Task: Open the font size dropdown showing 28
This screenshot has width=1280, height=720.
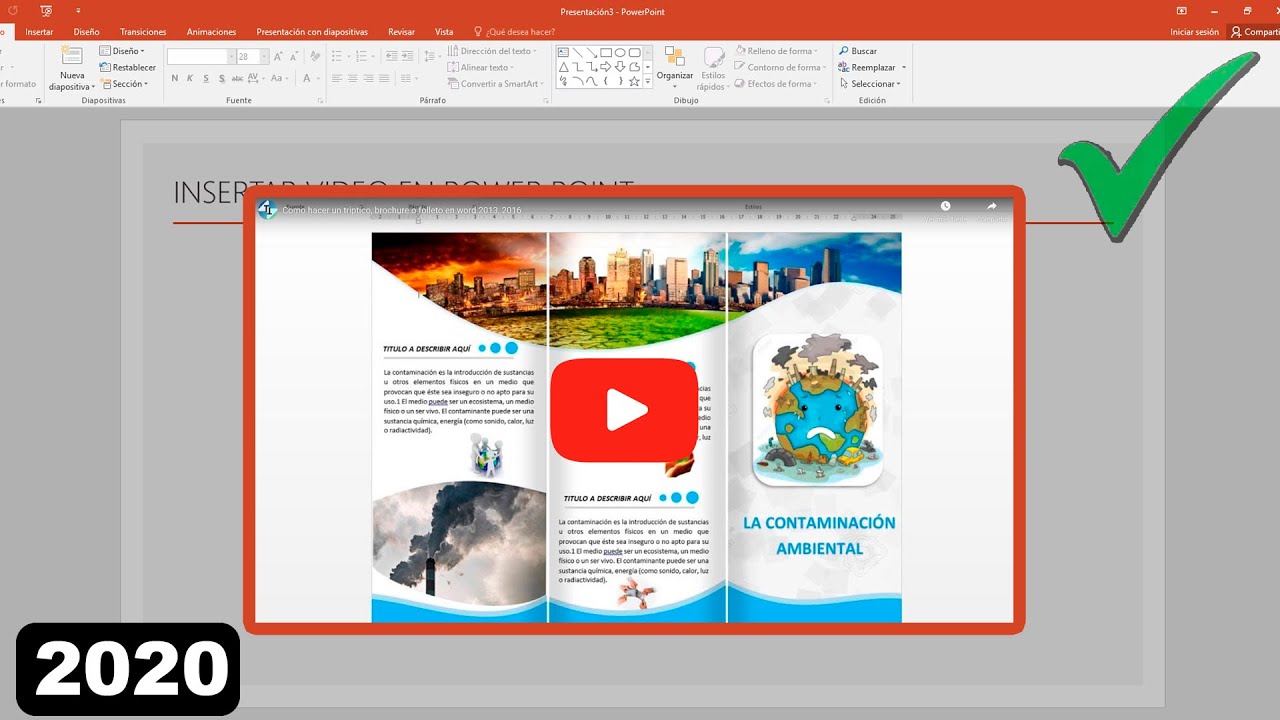Action: click(264, 57)
